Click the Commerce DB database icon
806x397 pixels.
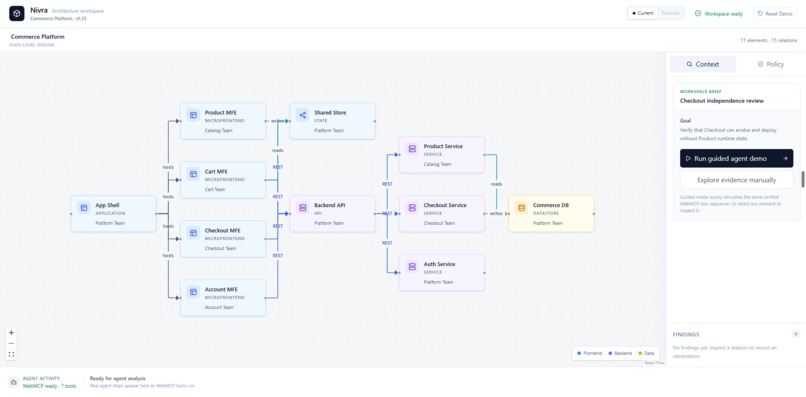tap(522, 208)
